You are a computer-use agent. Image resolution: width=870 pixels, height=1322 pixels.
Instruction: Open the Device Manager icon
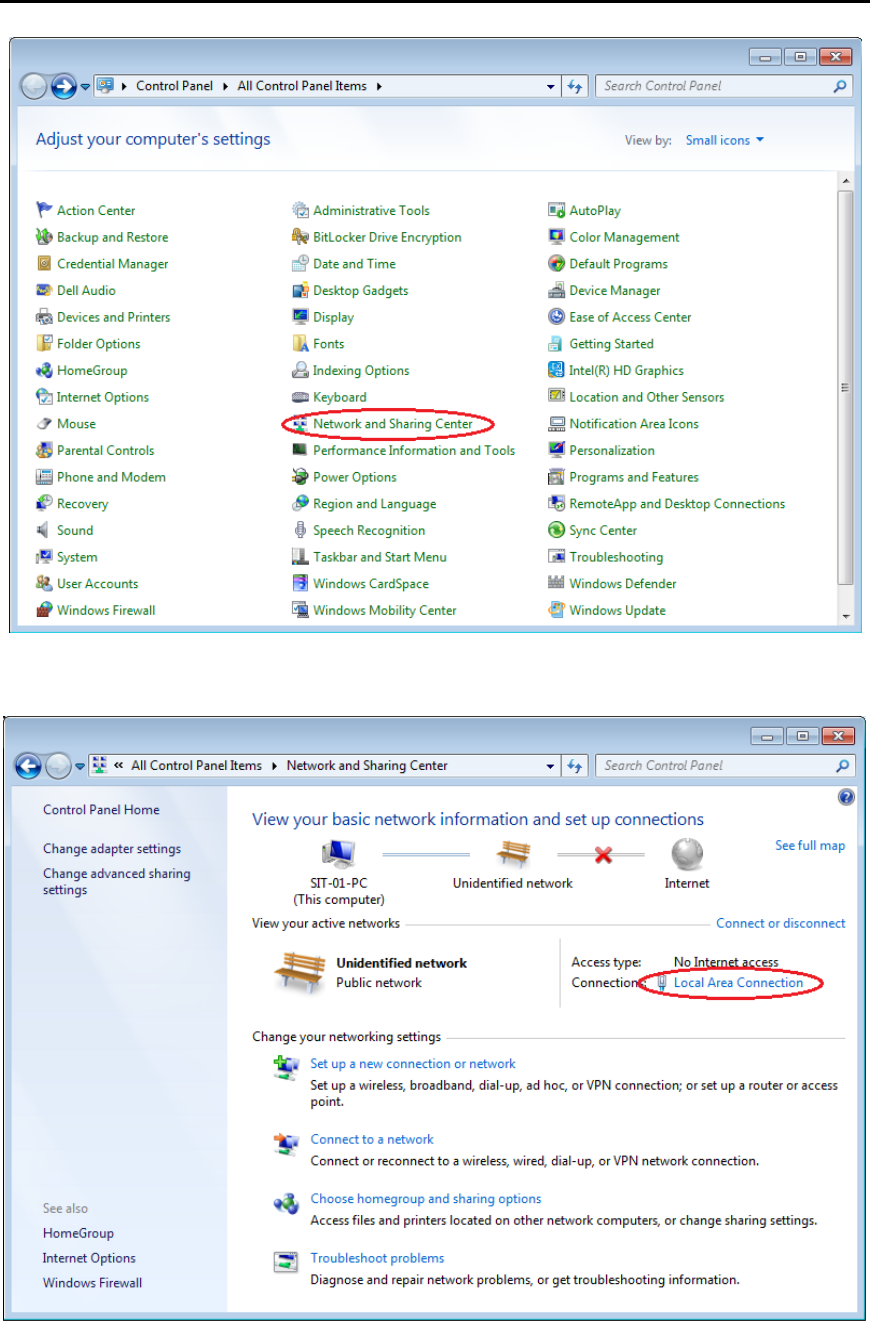(x=557, y=290)
